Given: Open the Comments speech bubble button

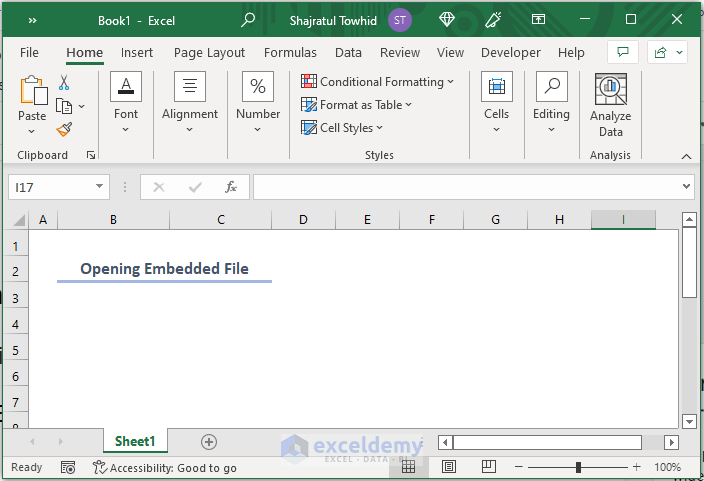Looking at the screenshot, I should [x=623, y=53].
